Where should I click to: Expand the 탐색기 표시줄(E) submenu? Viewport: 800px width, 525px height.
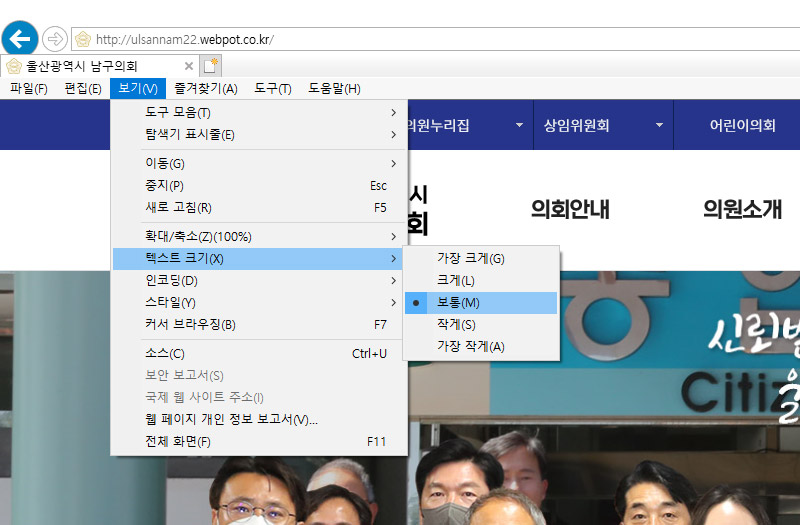tap(259, 134)
